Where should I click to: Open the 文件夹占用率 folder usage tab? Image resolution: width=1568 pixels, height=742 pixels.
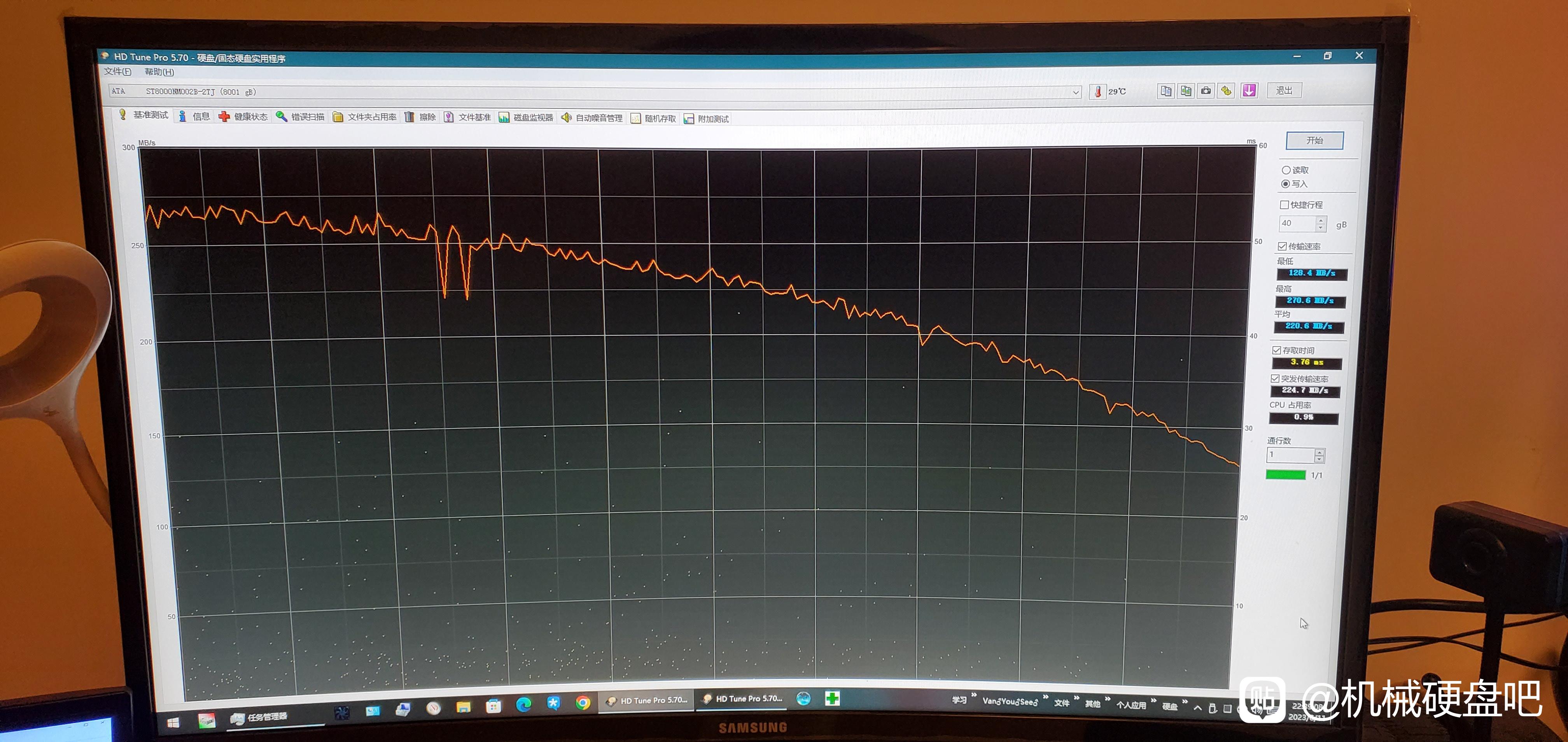tap(365, 117)
